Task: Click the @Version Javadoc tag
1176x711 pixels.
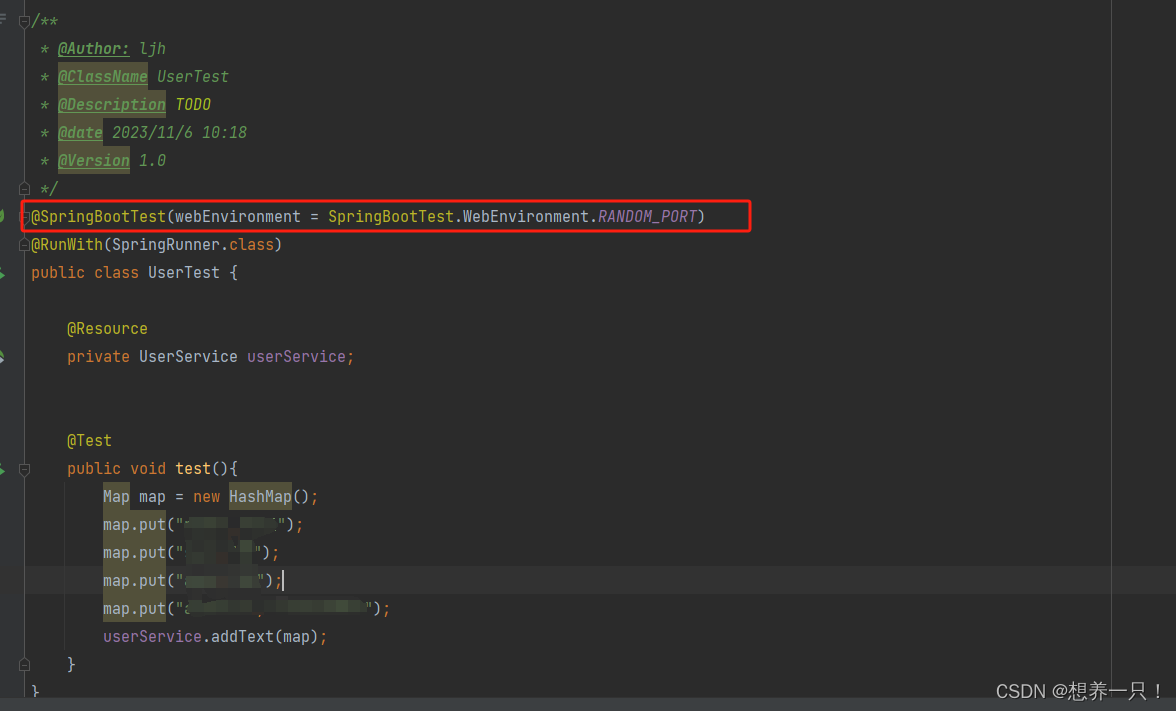Action: (94, 160)
